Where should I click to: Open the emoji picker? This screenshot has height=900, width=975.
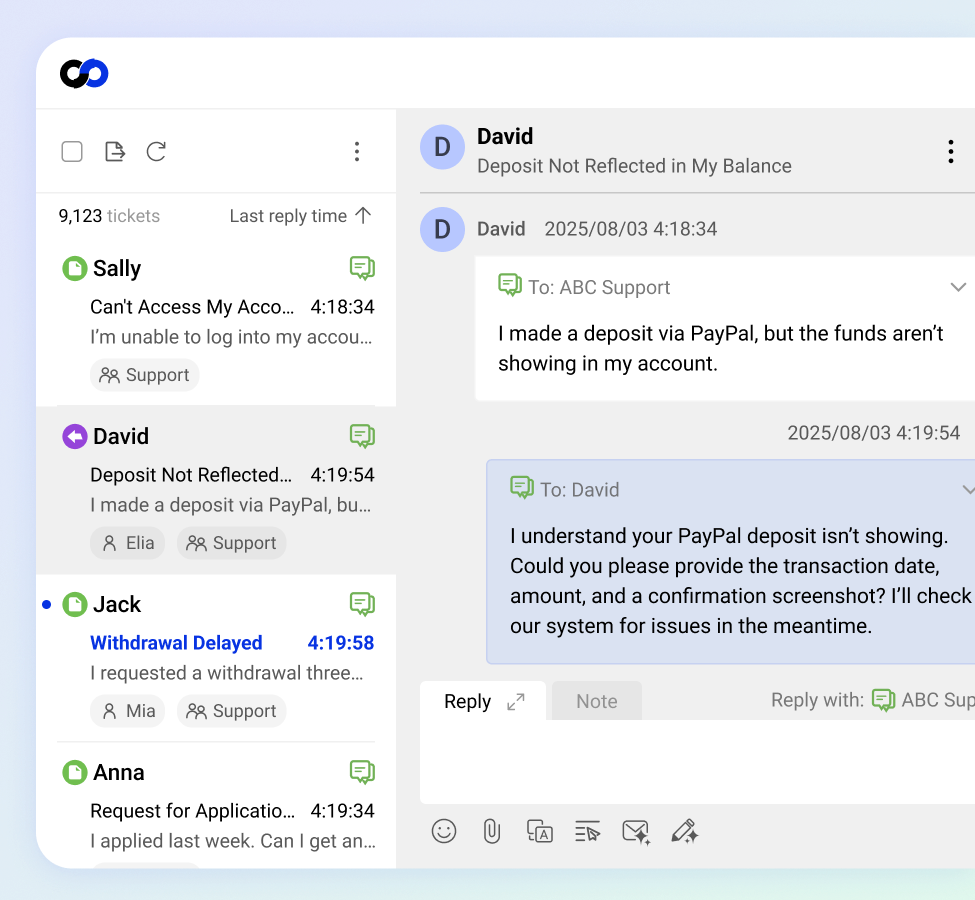pyautogui.click(x=444, y=831)
